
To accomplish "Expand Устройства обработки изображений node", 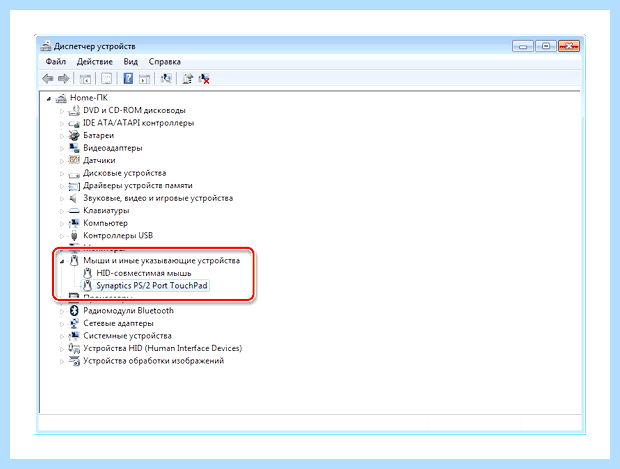I will pyautogui.click(x=62, y=361).
